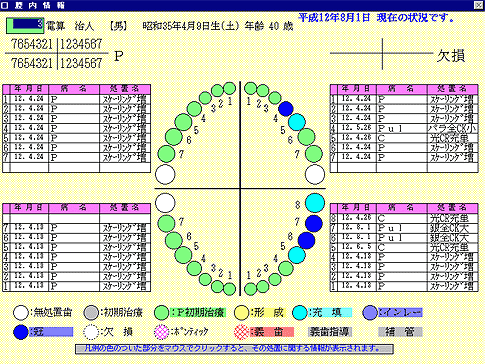Click the 補管 button
Viewport: 485px width, 364px height.
pyautogui.click(x=400, y=332)
